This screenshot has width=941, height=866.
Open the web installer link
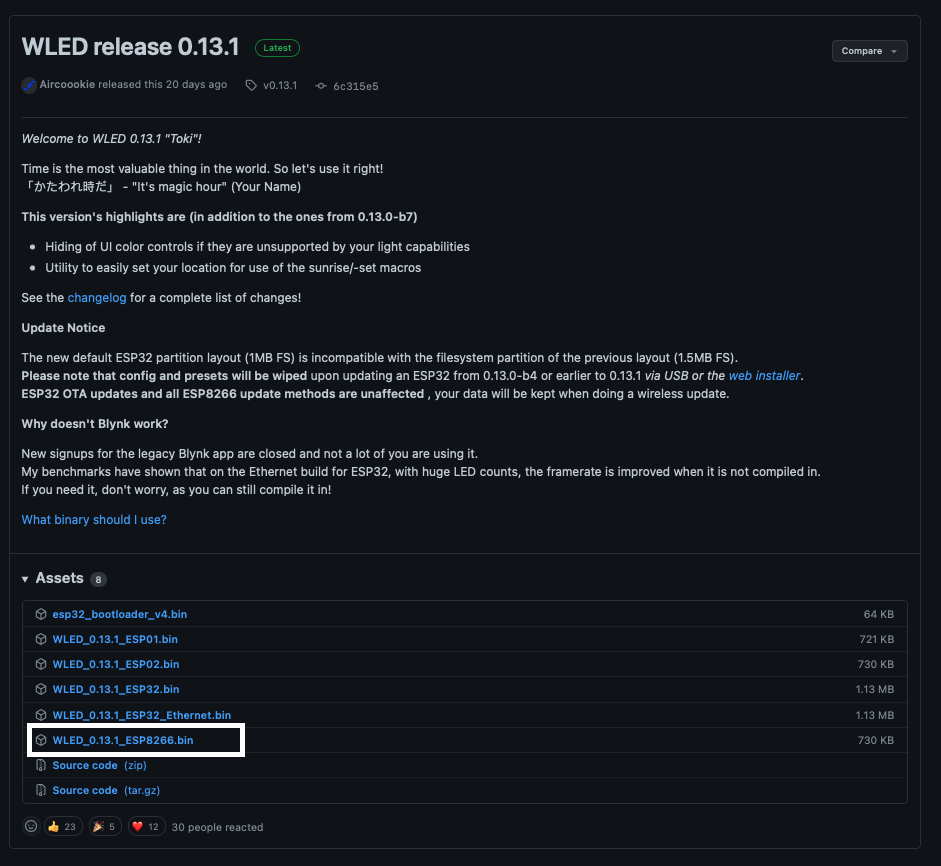click(x=764, y=376)
